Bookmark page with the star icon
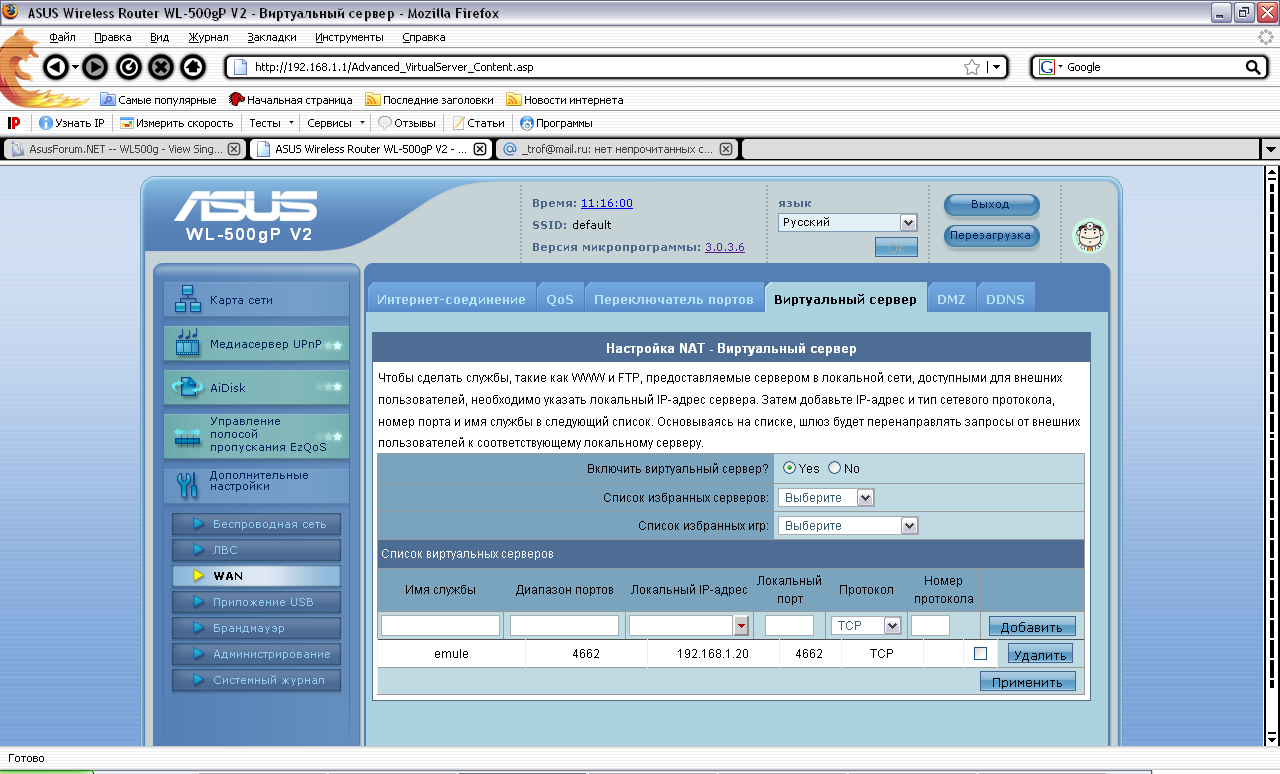 click(972, 67)
